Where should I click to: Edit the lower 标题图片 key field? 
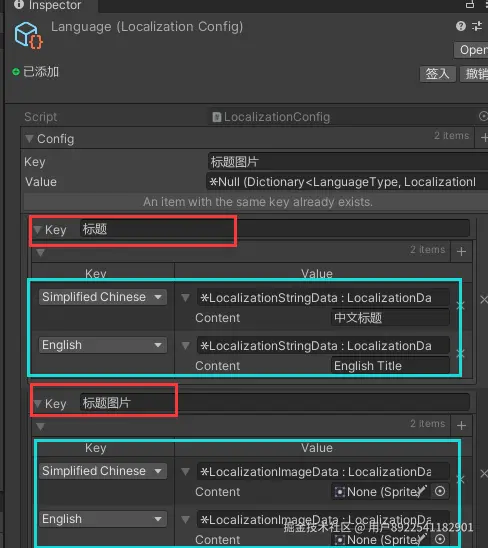click(275, 403)
